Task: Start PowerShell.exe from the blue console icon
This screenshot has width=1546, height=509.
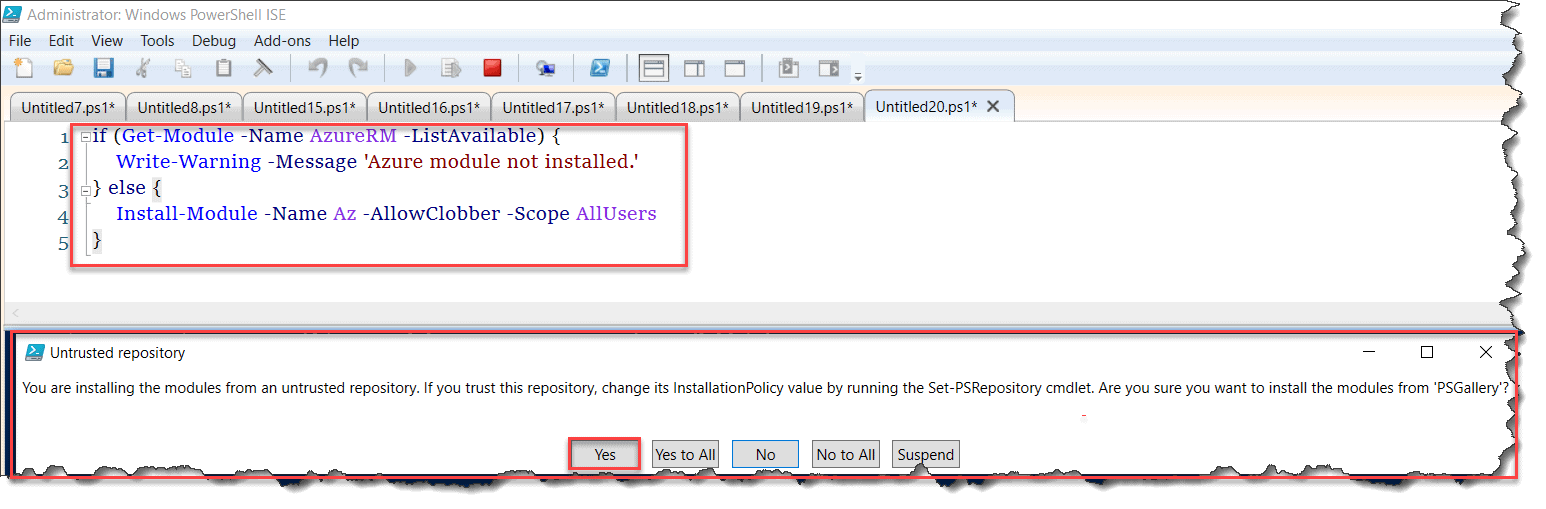Action: [x=599, y=68]
